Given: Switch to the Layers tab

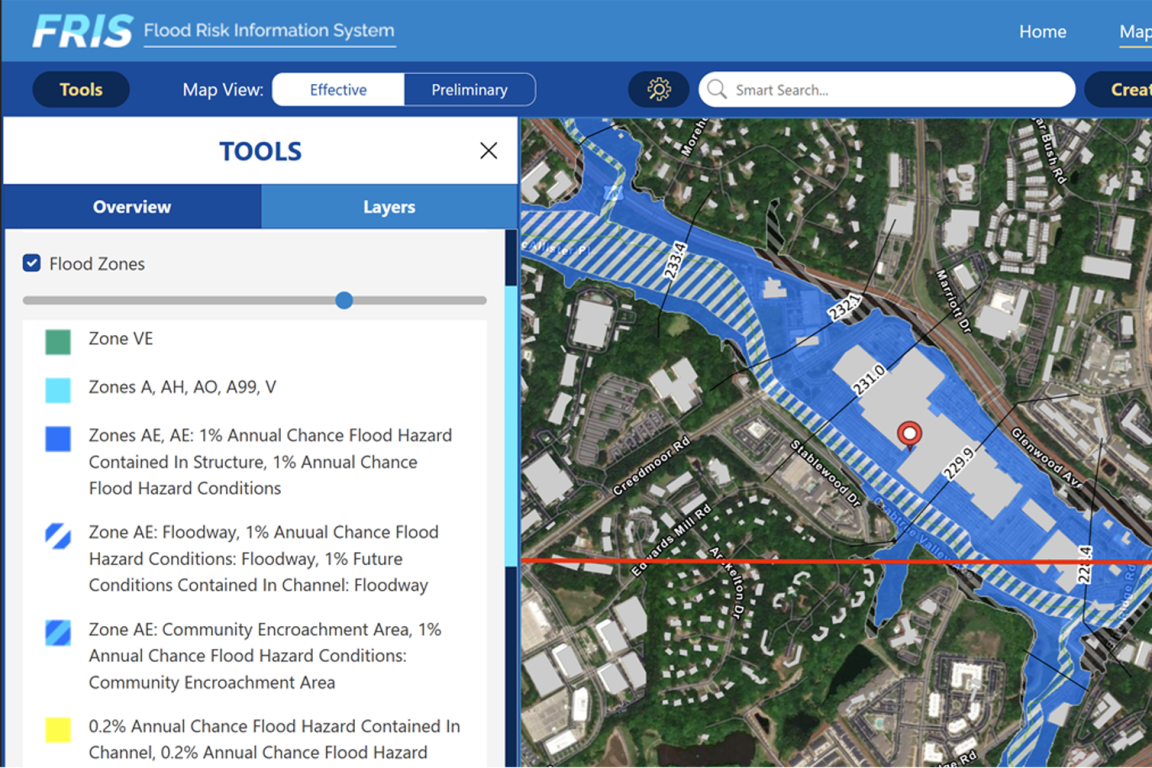Looking at the screenshot, I should 389,207.
